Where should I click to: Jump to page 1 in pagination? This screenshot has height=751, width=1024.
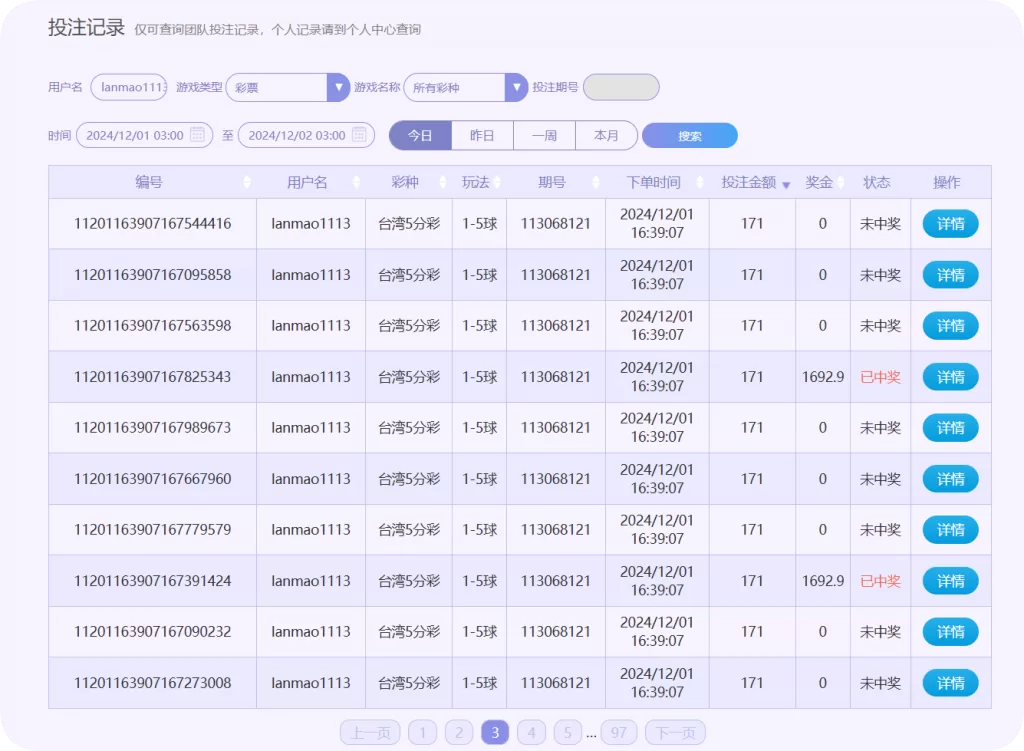coord(423,733)
